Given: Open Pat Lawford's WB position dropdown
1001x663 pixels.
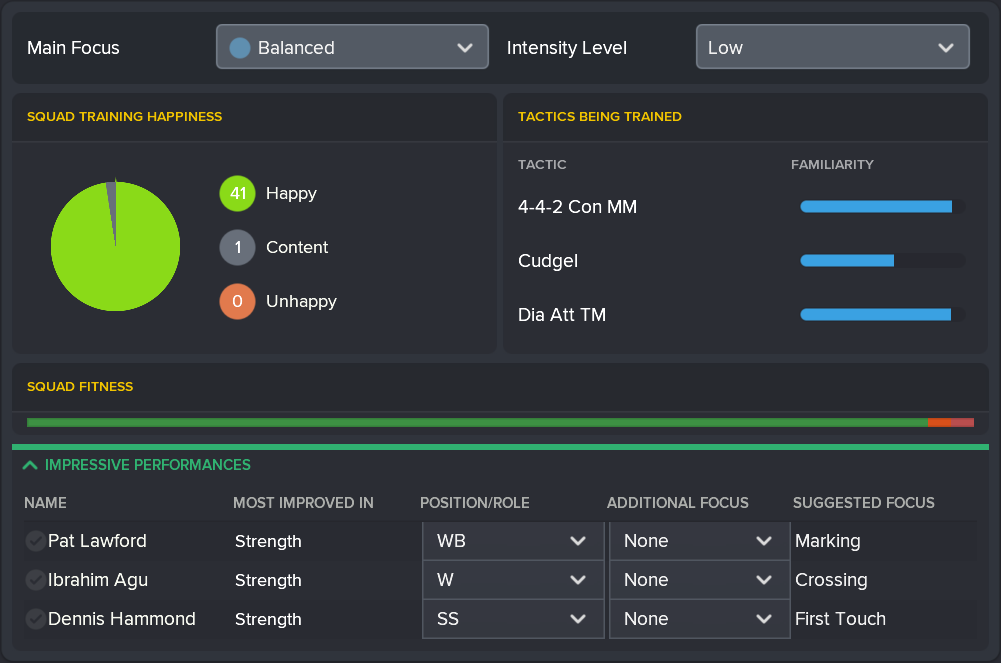Looking at the screenshot, I should 512,540.
